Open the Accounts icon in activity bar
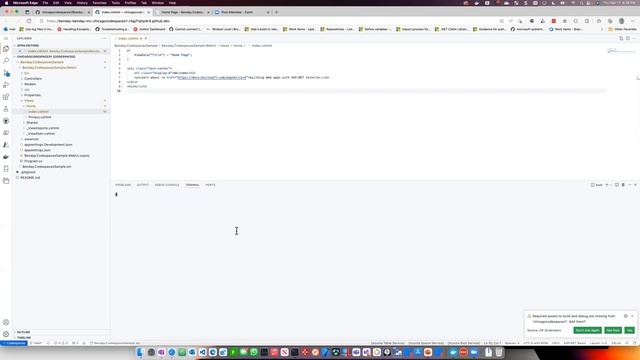The width and height of the screenshot is (640, 360). [x=6, y=322]
